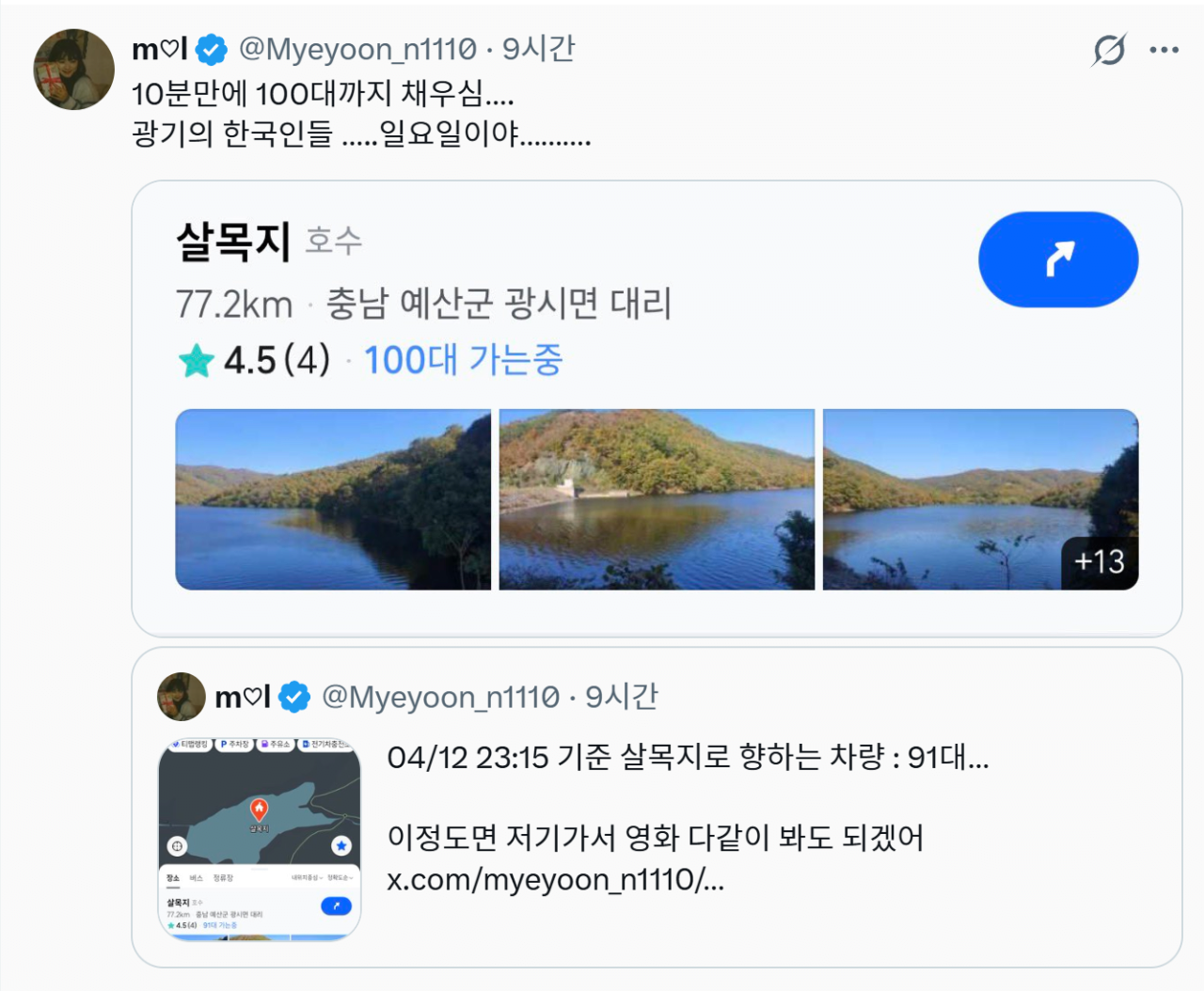Click the verified badge beside top m♡l name
Image resolution: width=1204 pixels, height=991 pixels.
pyautogui.click(x=211, y=50)
